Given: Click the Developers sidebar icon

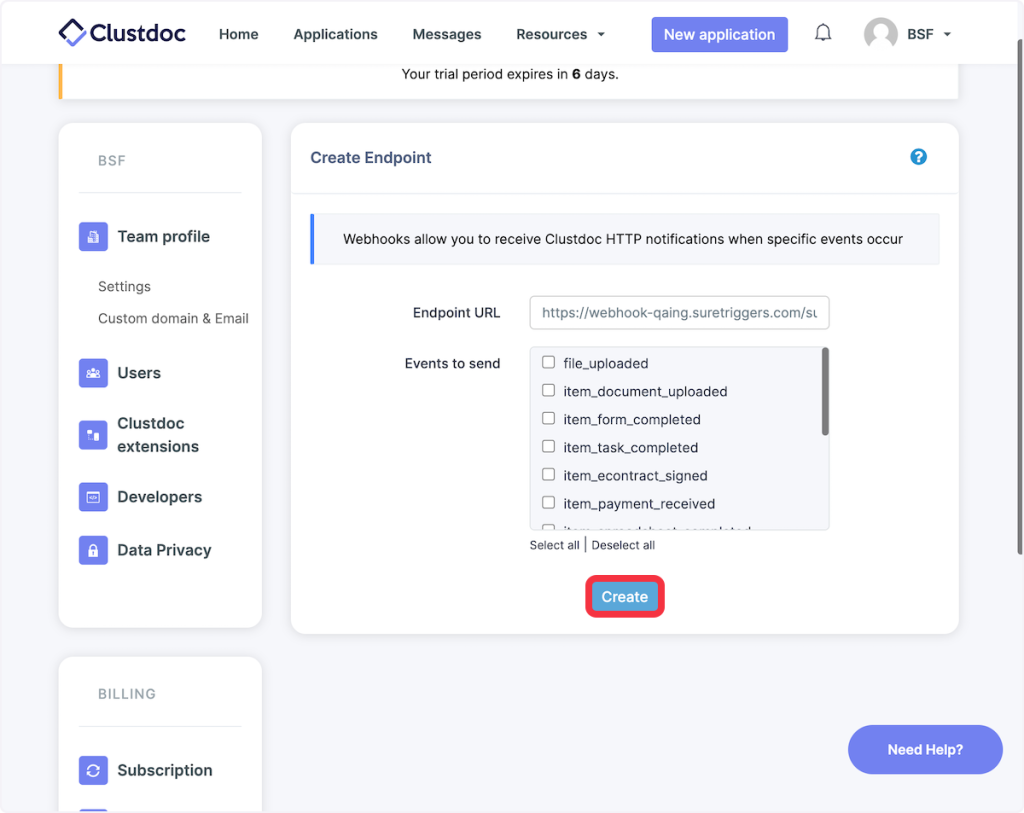Looking at the screenshot, I should (93, 497).
